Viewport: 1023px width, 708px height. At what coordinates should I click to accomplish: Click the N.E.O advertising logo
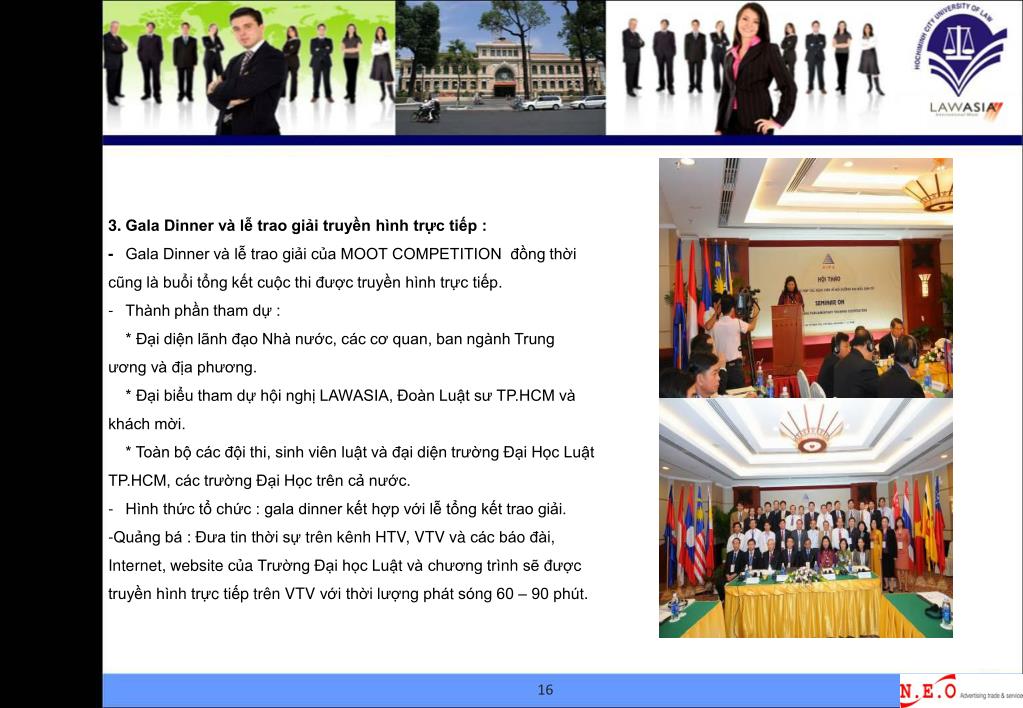[x=960, y=690]
